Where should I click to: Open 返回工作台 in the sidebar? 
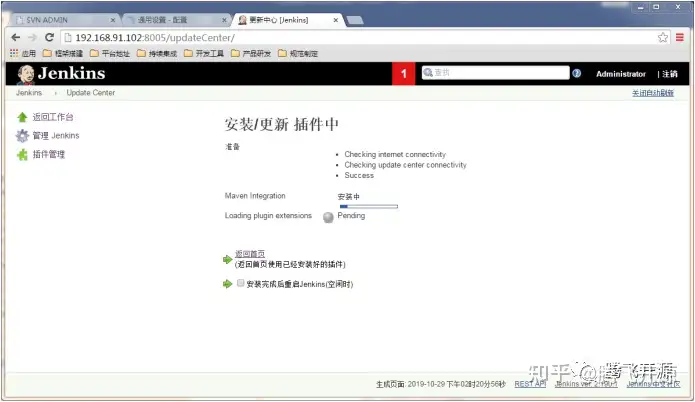pos(53,117)
